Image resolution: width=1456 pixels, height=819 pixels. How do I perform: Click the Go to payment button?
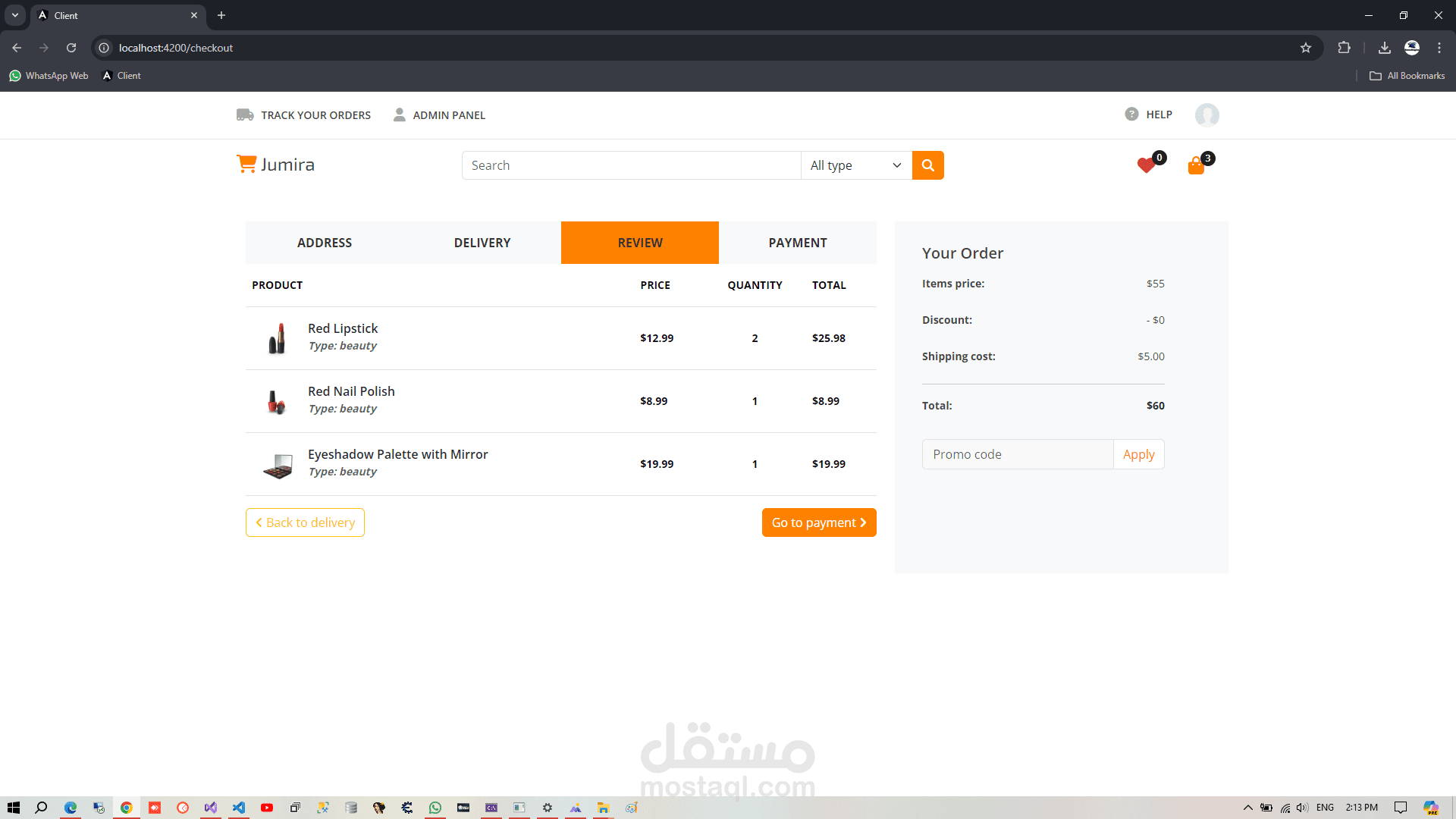(818, 522)
